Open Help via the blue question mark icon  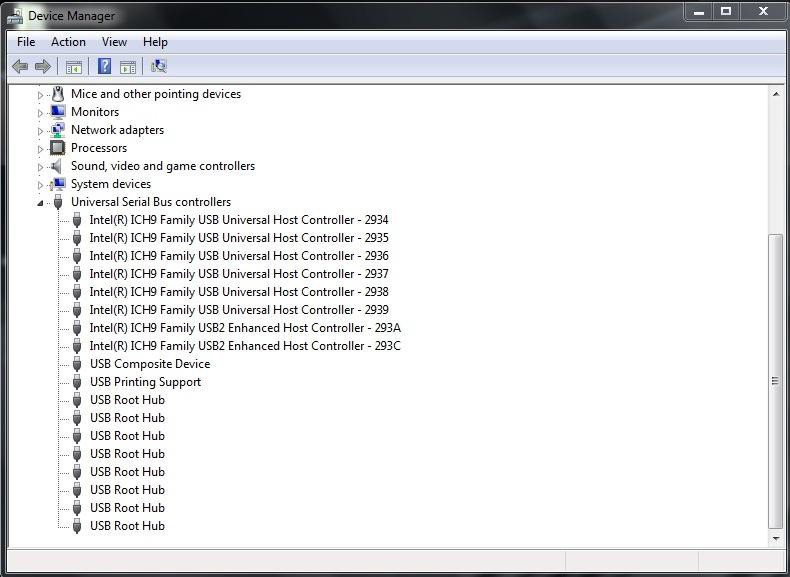point(104,67)
